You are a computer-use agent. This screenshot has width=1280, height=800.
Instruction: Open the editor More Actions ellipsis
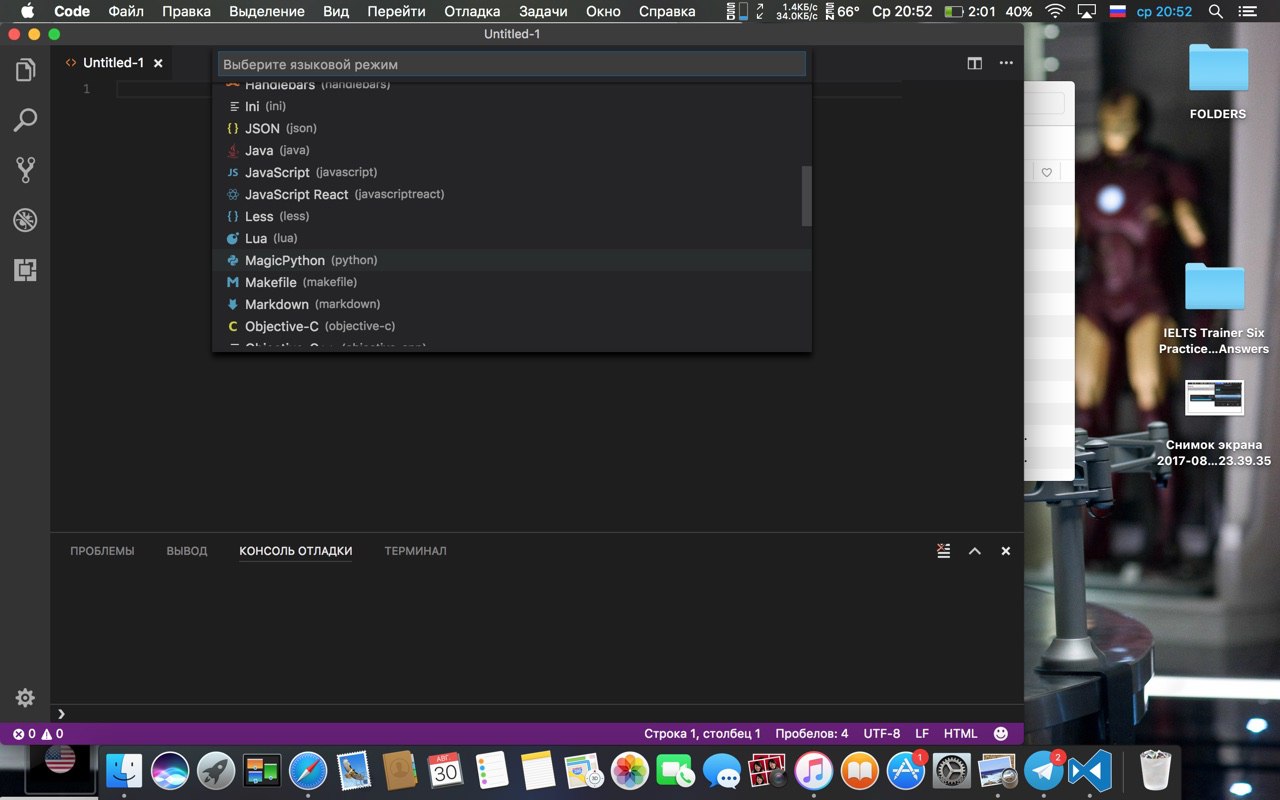(x=1006, y=63)
